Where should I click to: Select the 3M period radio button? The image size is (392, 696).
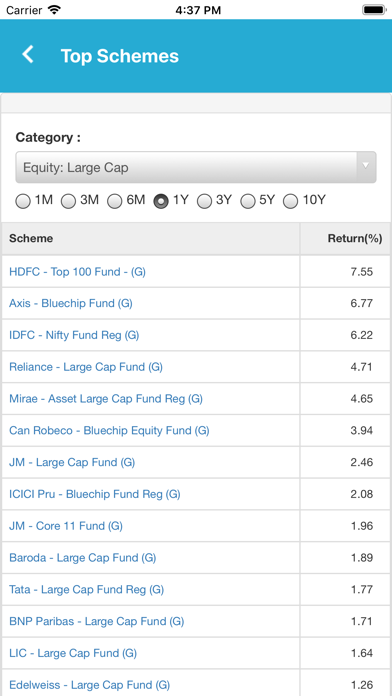[x=68, y=202]
